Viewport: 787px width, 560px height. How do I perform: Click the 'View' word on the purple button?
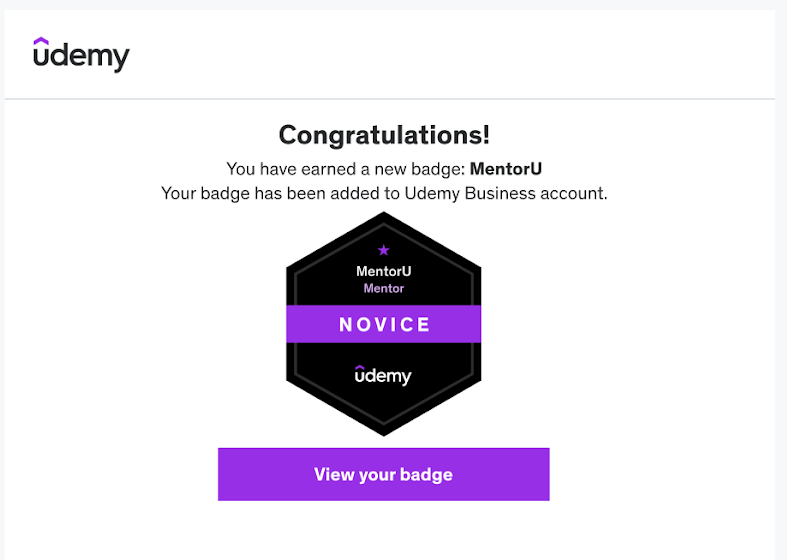(x=333, y=474)
